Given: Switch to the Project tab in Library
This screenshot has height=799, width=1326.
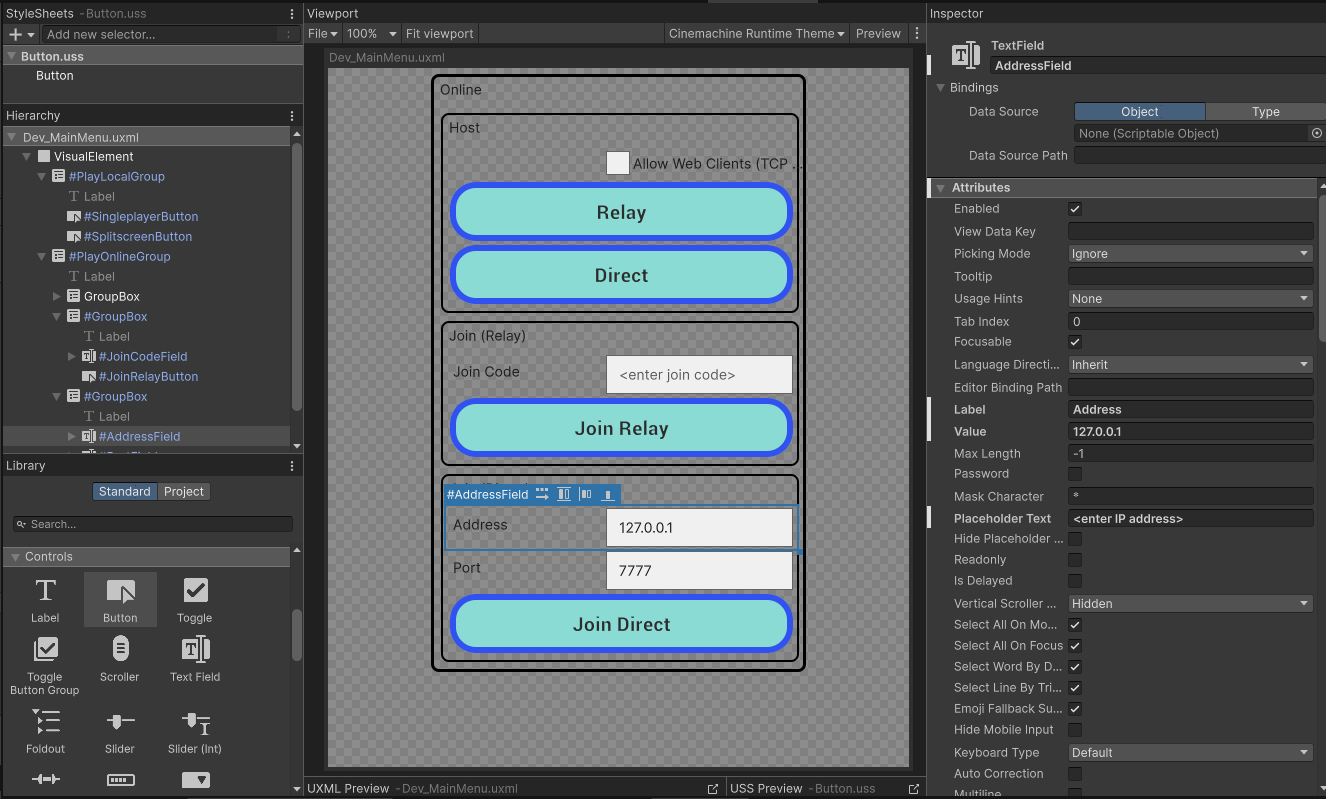Looking at the screenshot, I should click(x=184, y=492).
